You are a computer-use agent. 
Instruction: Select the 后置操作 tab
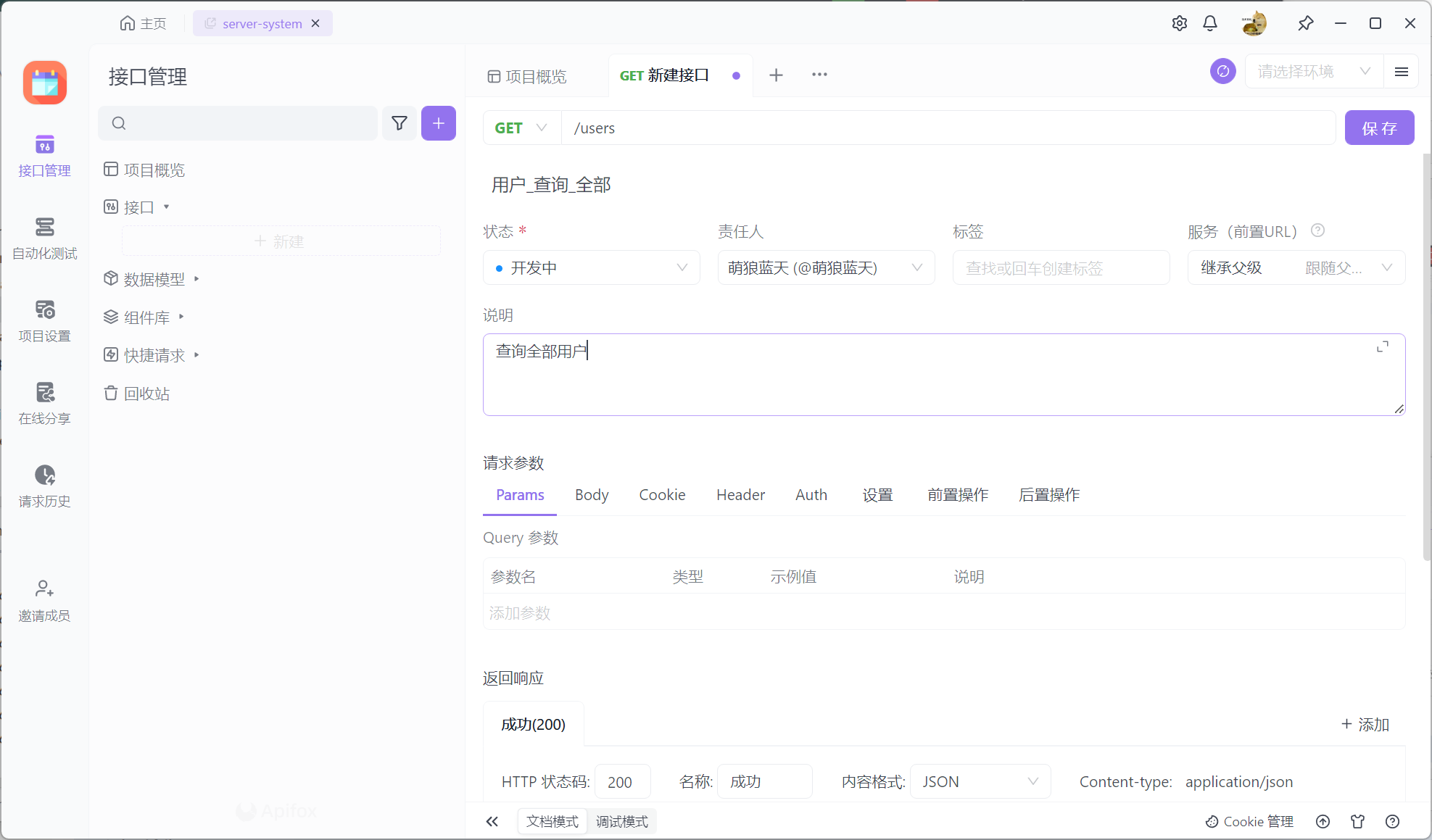click(x=1048, y=495)
